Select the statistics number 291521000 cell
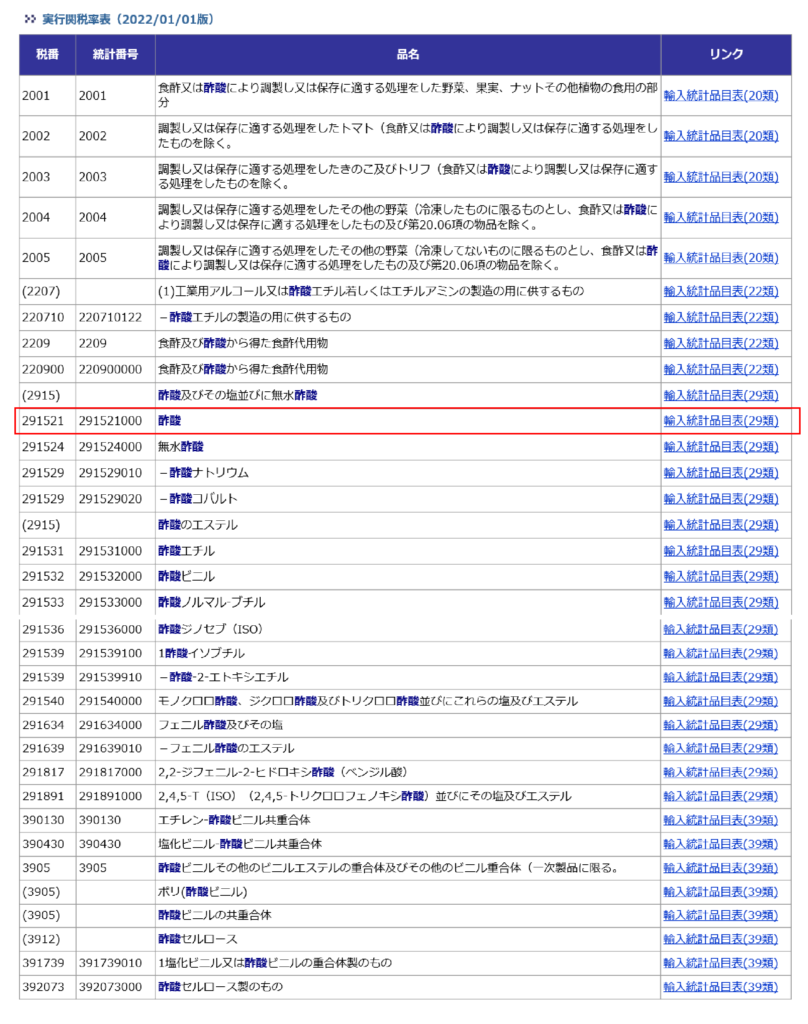The width and height of the screenshot is (808, 1024). (x=111, y=421)
